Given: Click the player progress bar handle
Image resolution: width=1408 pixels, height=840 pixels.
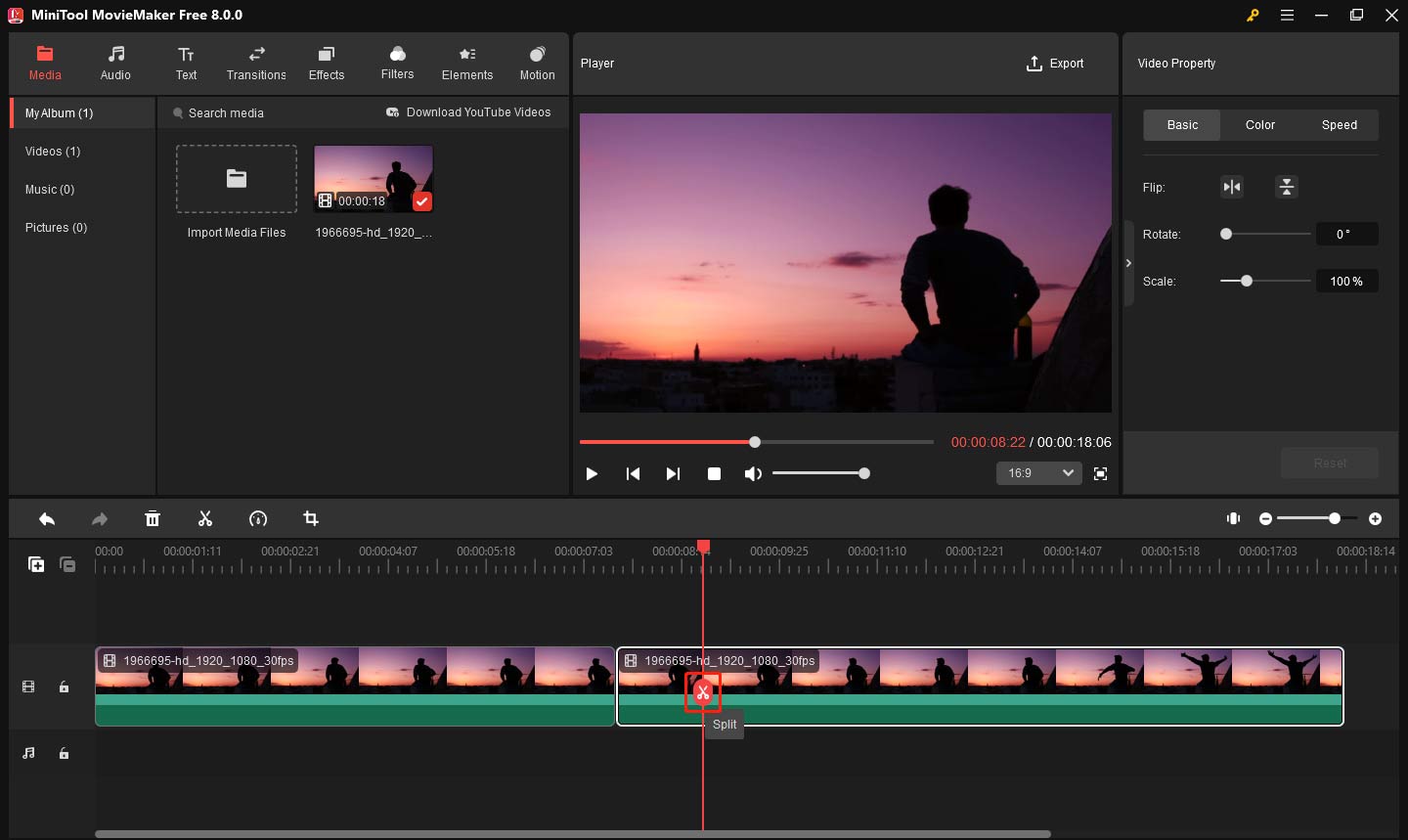Looking at the screenshot, I should click(x=755, y=442).
